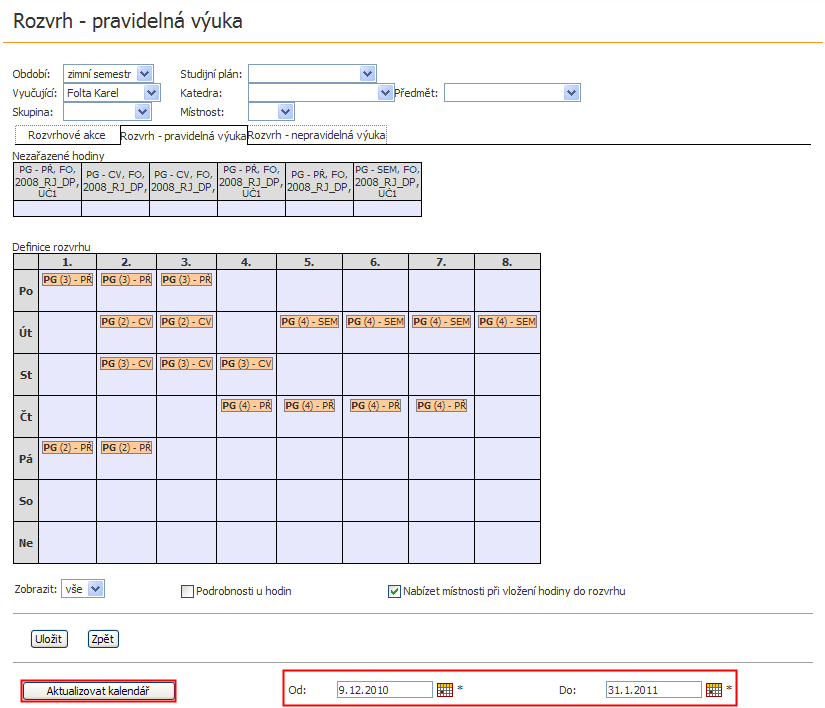Click the Uložit button
This screenshot has height=708, width=825.
[49, 639]
